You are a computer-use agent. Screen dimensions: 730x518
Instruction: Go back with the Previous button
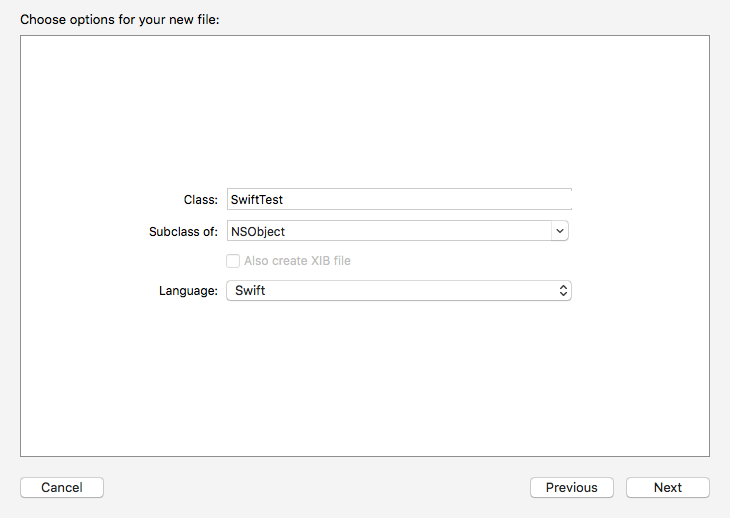click(x=571, y=488)
